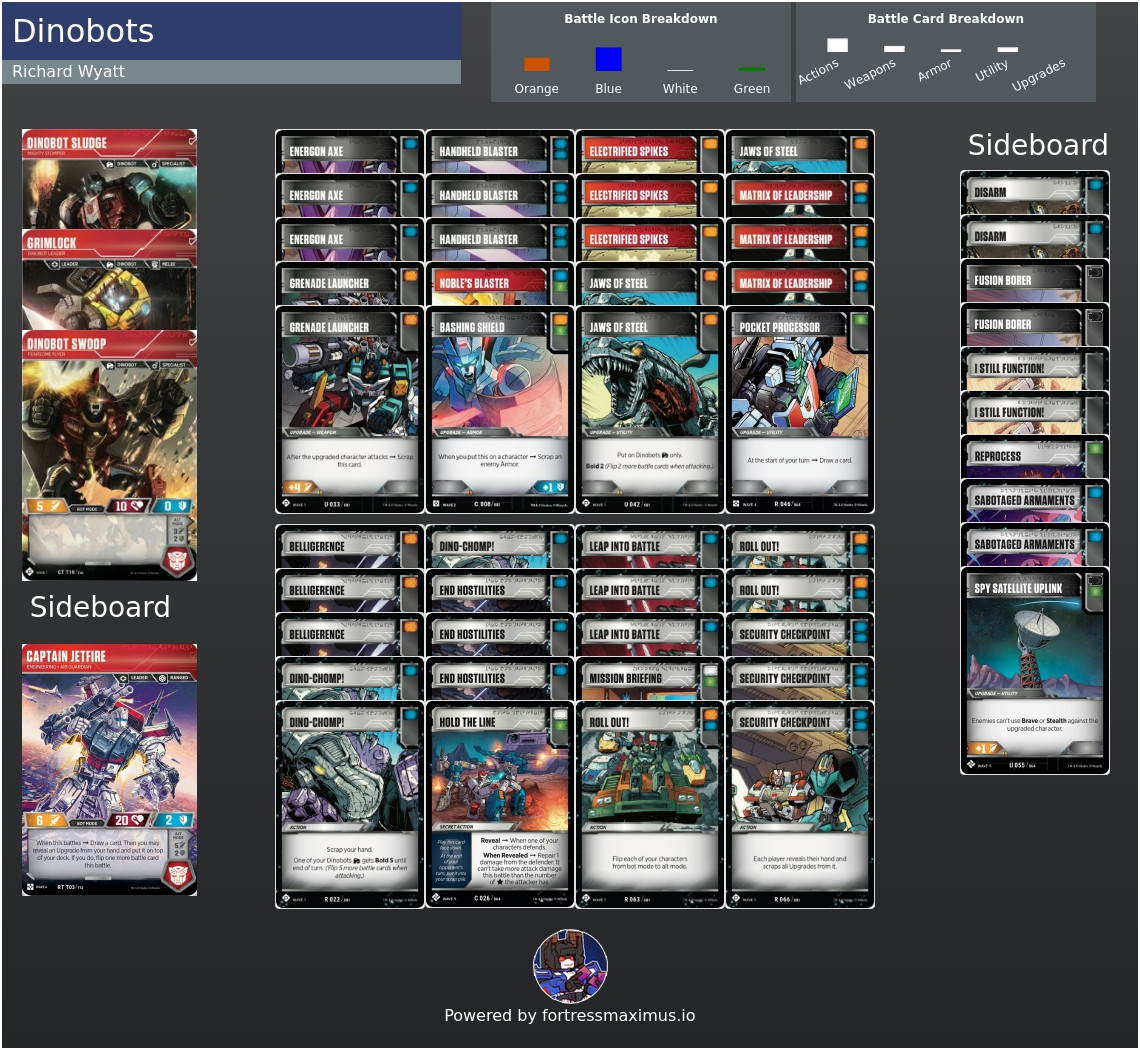This screenshot has height=1050, width=1140.
Task: Click the author name Richard Wyatt
Action: pyautogui.click(x=68, y=71)
